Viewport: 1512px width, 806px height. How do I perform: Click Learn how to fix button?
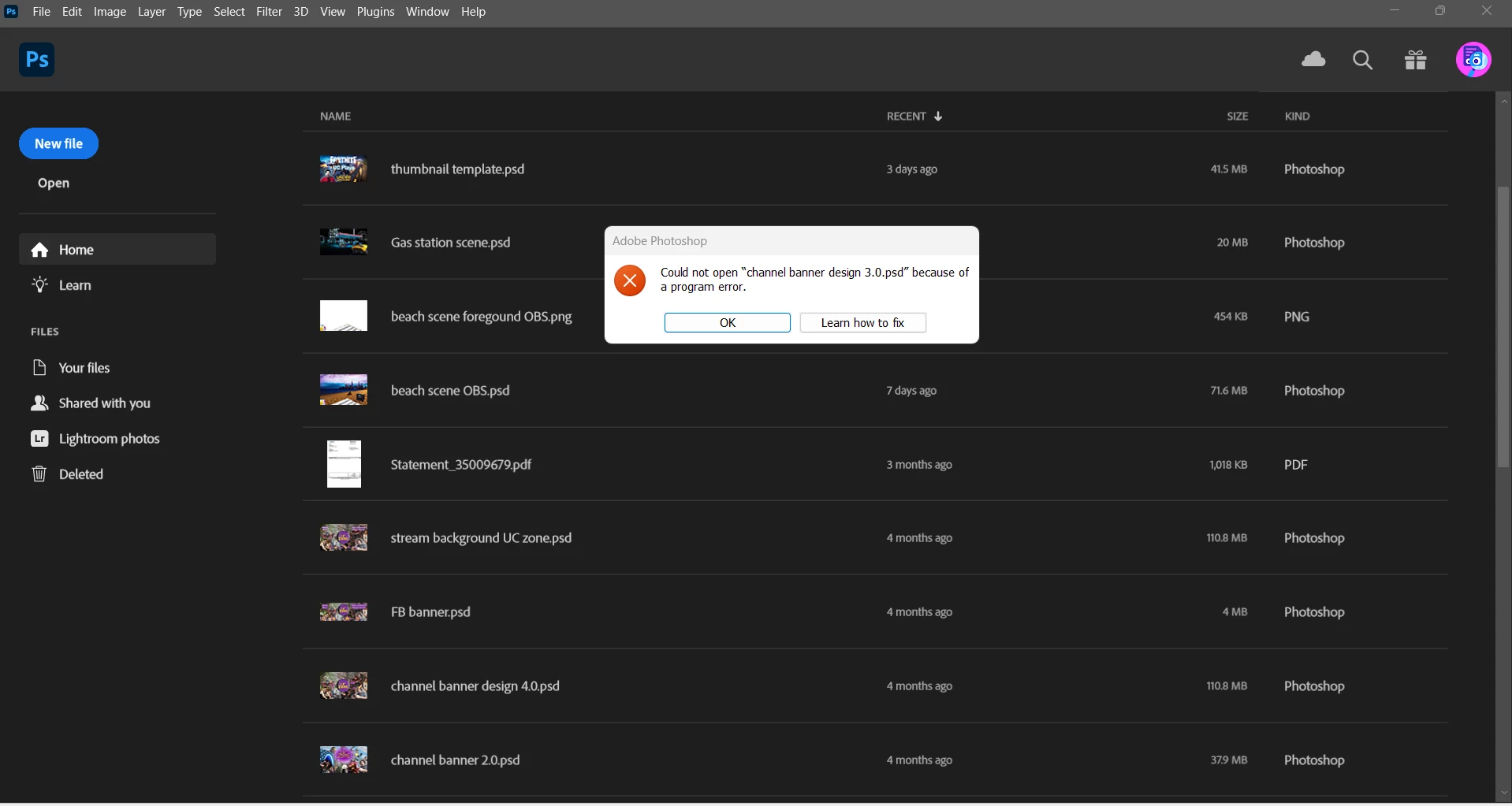862,323
